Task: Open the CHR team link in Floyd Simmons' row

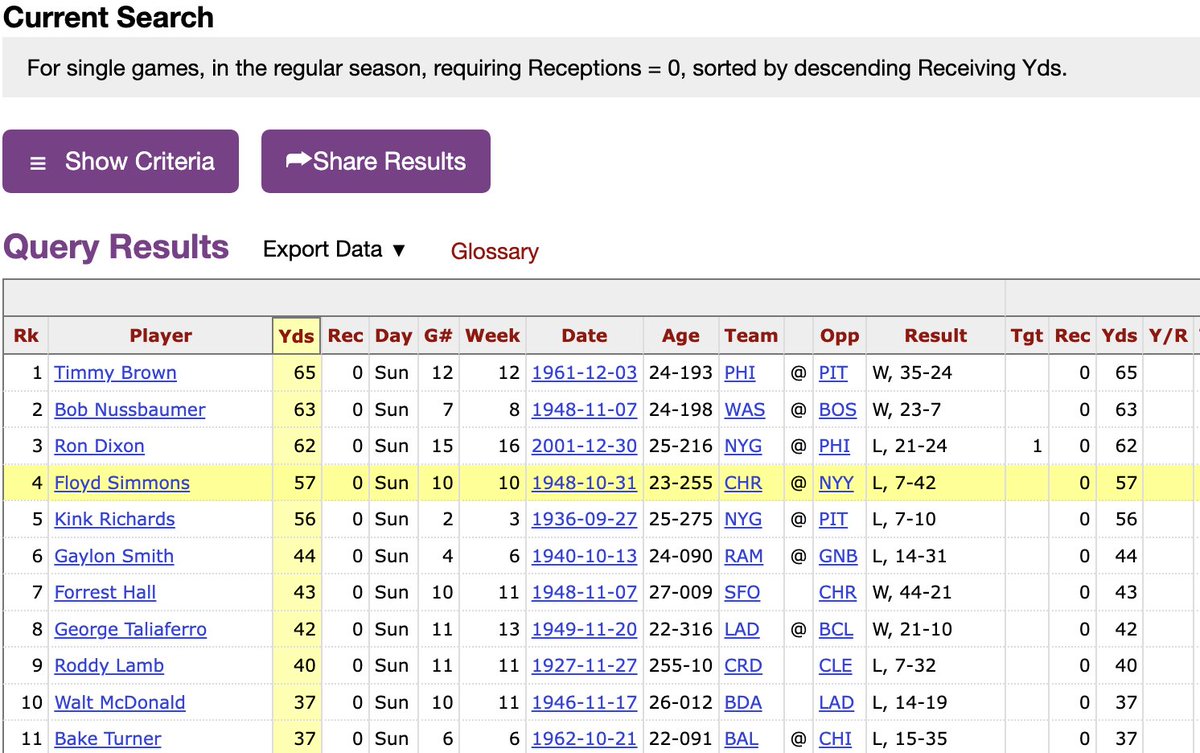Action: point(743,483)
